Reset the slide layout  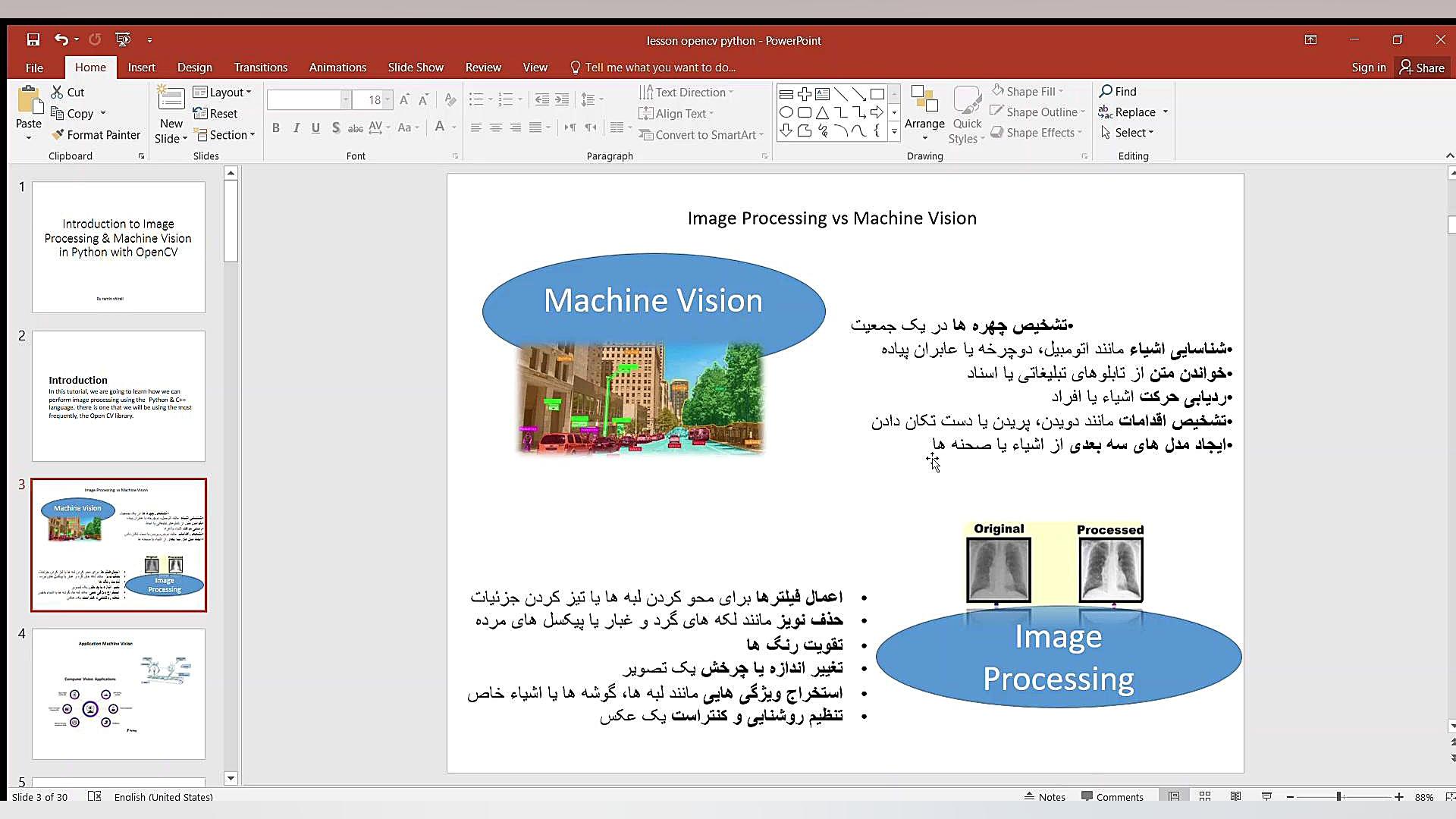click(x=215, y=113)
